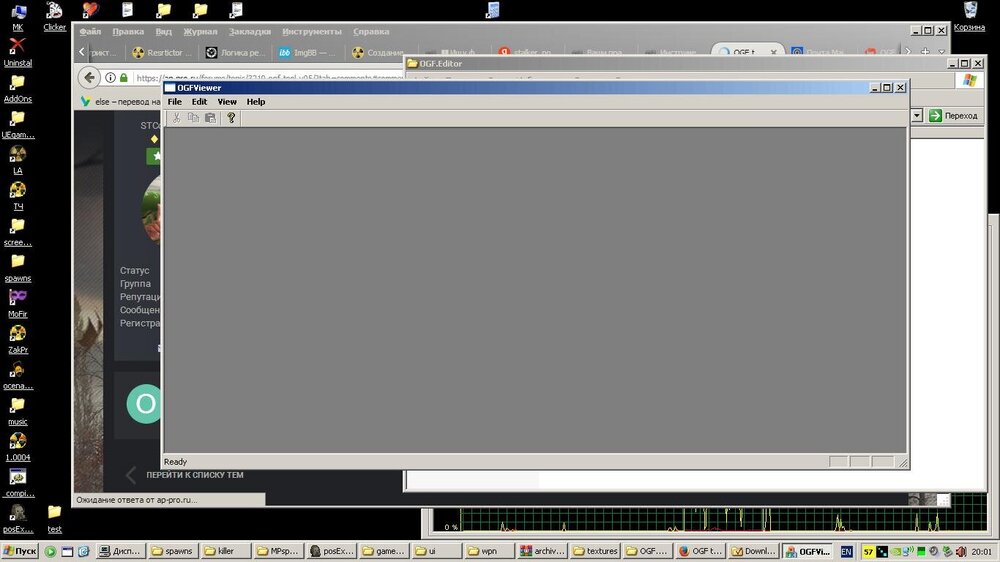Open the Uninstal desktop shortcut
Viewport: 1000px width, 562px height.
(17, 47)
